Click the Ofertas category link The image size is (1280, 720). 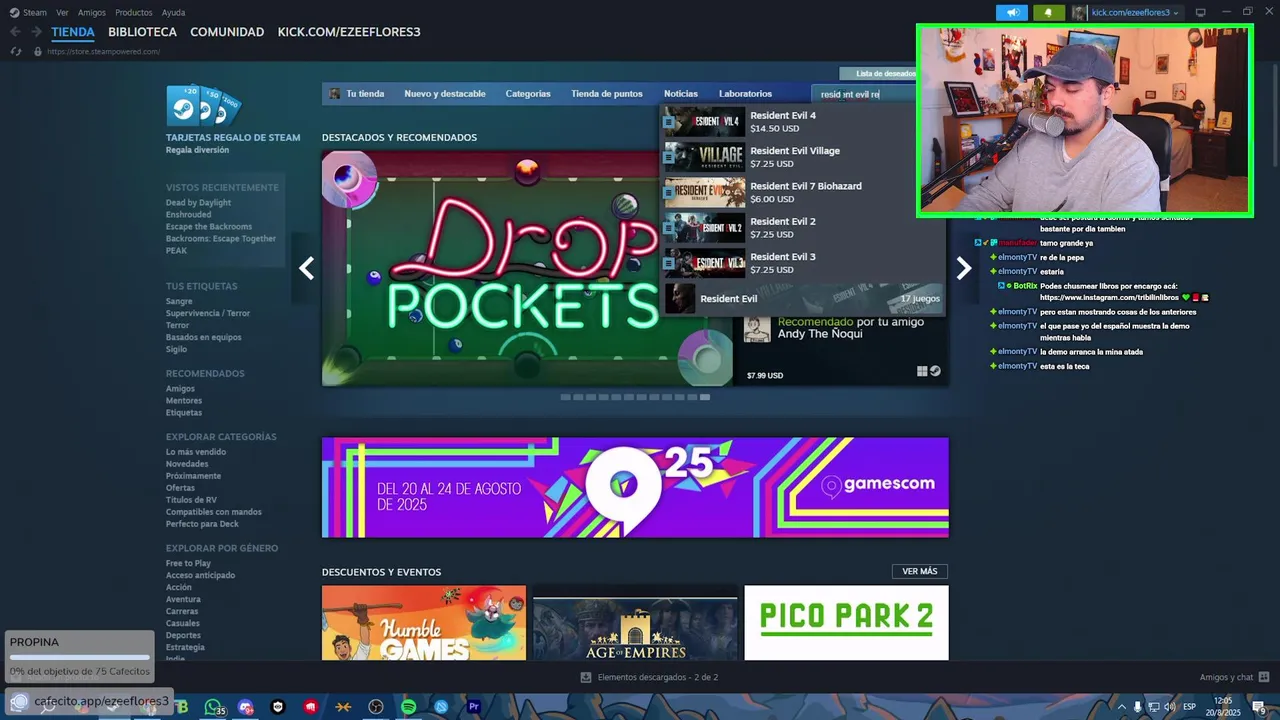180,488
